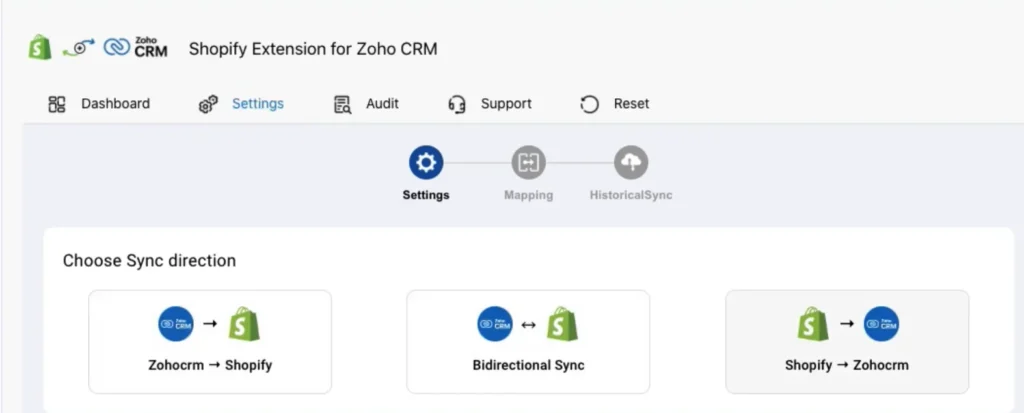
Task: Click the Mapping step label
Action: click(x=528, y=195)
